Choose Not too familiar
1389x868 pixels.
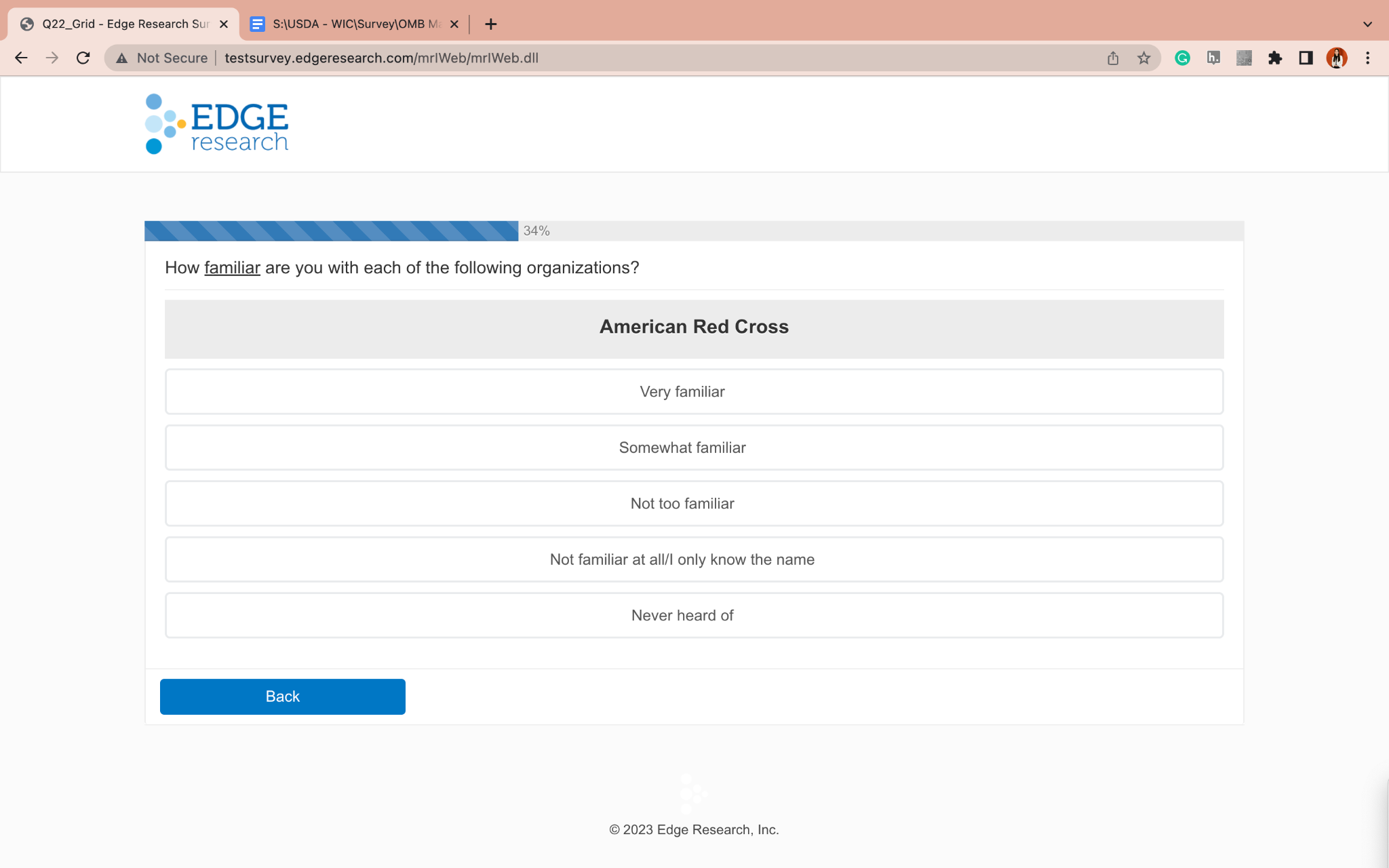tap(694, 504)
